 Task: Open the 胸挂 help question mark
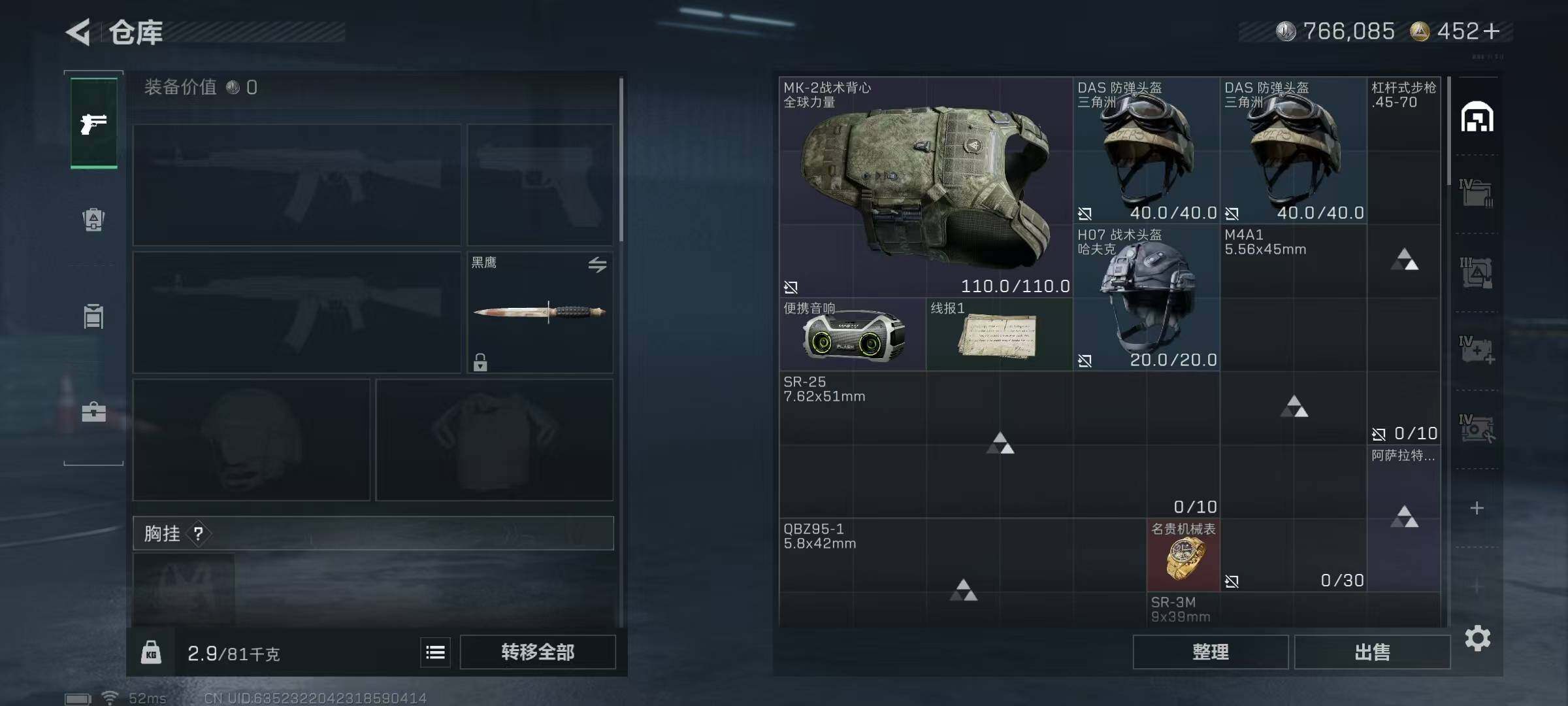click(199, 533)
